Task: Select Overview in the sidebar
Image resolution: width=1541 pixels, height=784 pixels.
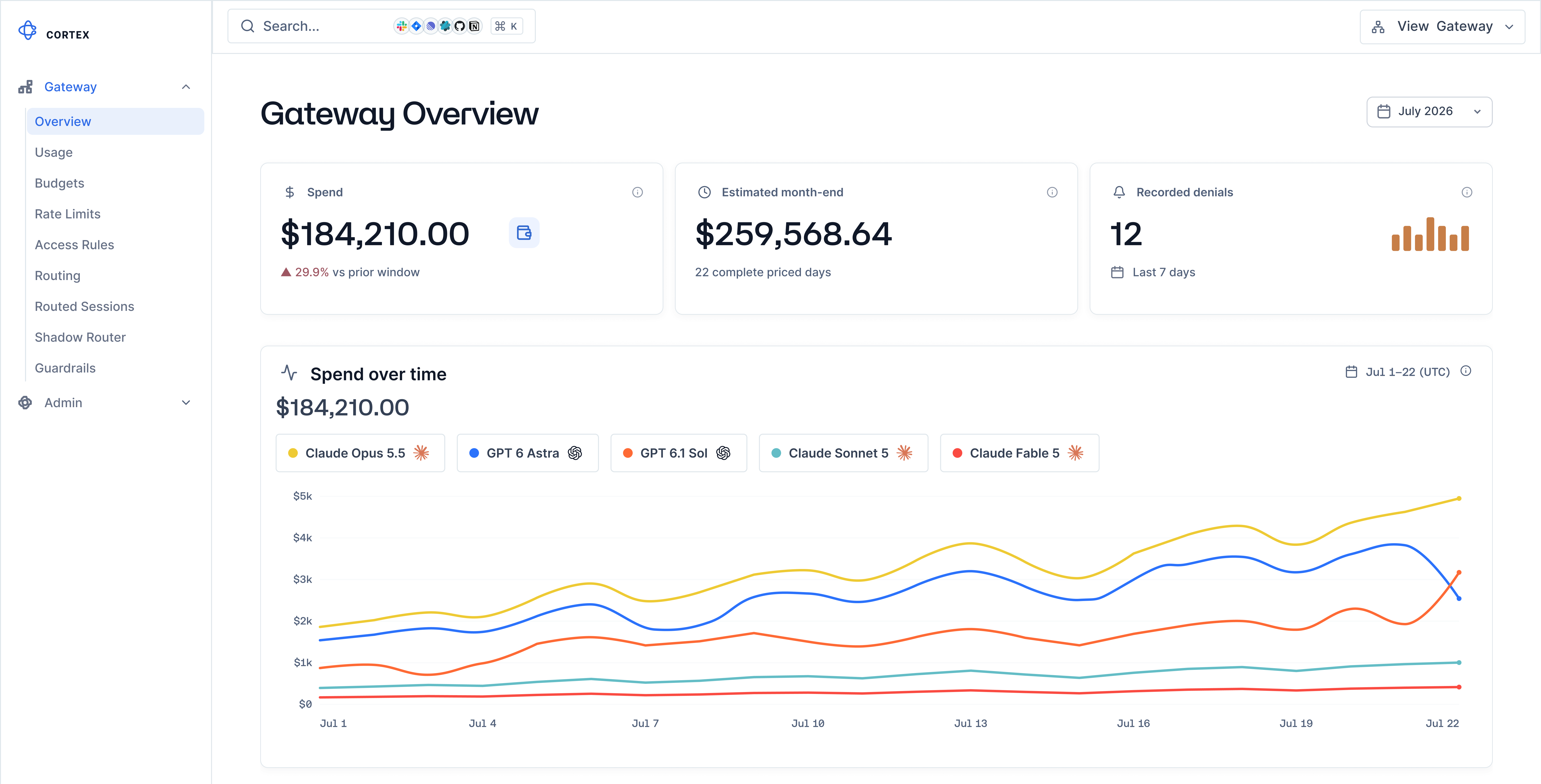Action: pos(115,121)
